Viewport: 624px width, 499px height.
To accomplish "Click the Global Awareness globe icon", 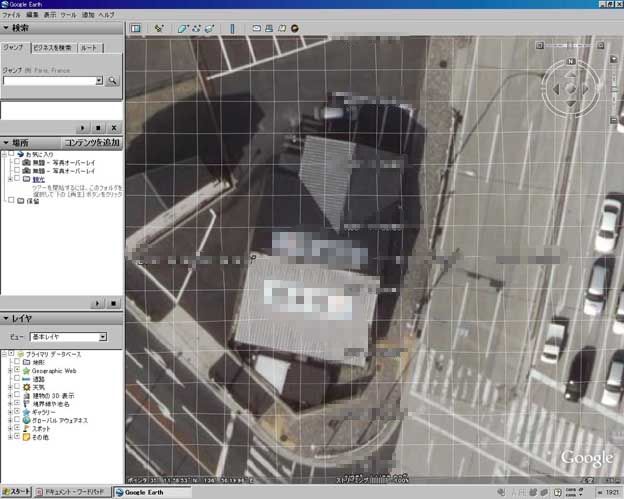I will coord(26,420).
